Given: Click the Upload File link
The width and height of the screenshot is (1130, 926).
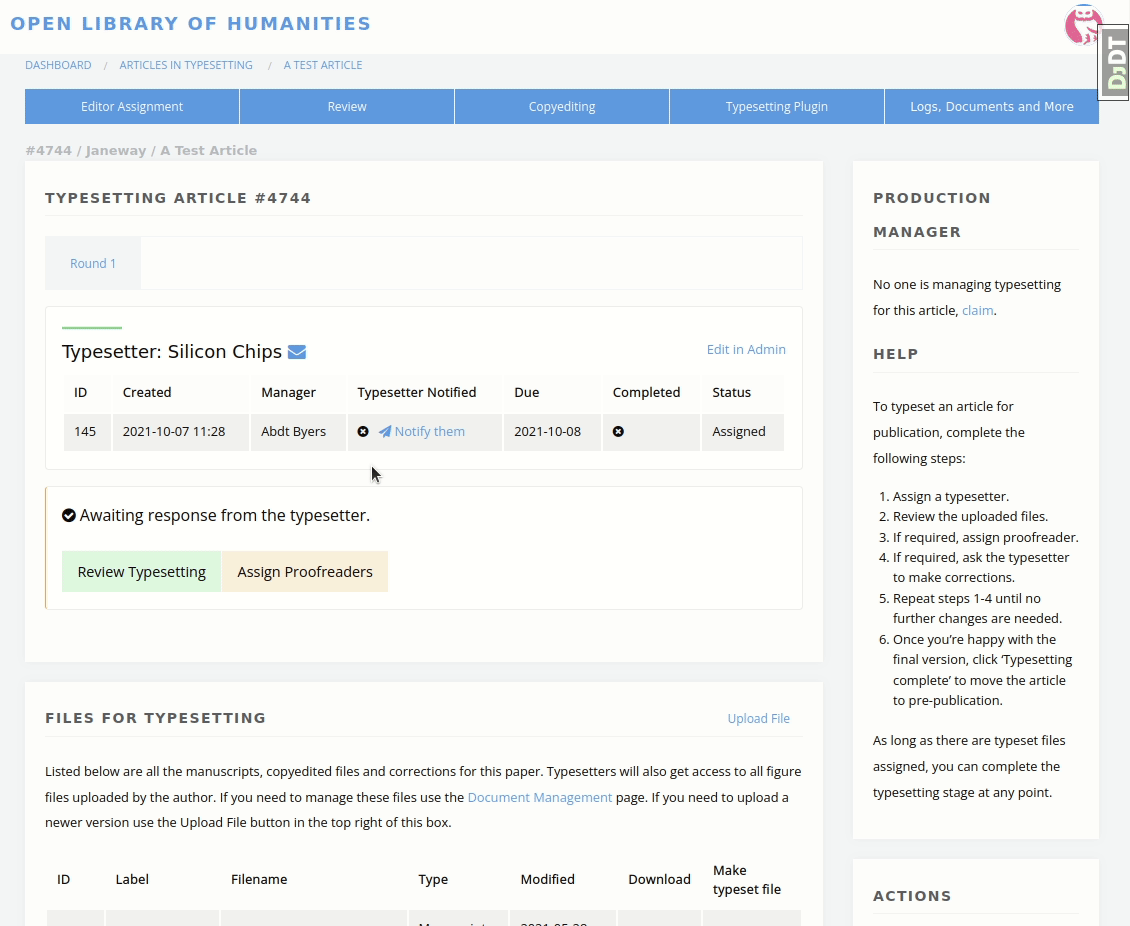Looking at the screenshot, I should (758, 719).
